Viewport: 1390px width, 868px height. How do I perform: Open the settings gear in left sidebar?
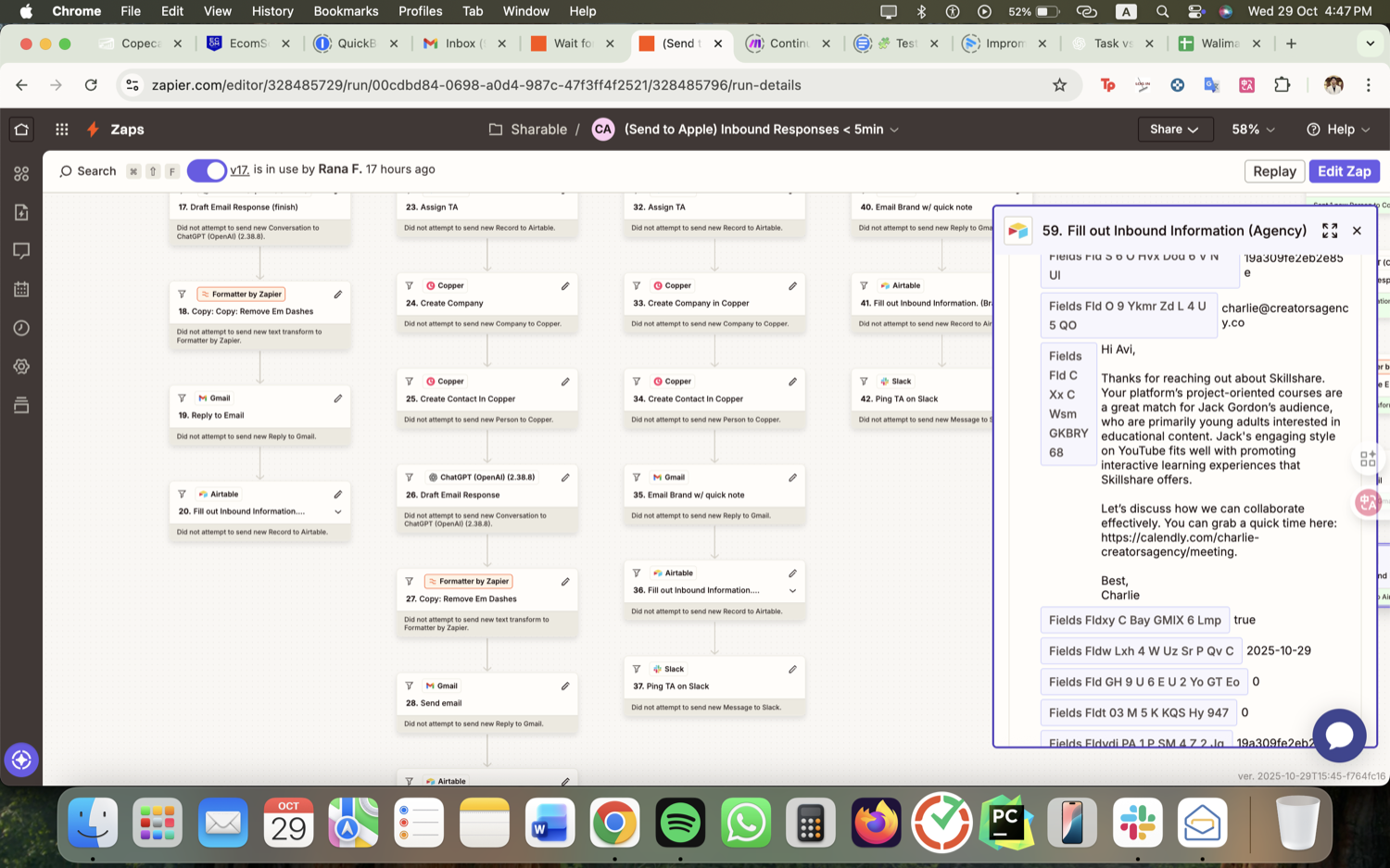(x=21, y=367)
